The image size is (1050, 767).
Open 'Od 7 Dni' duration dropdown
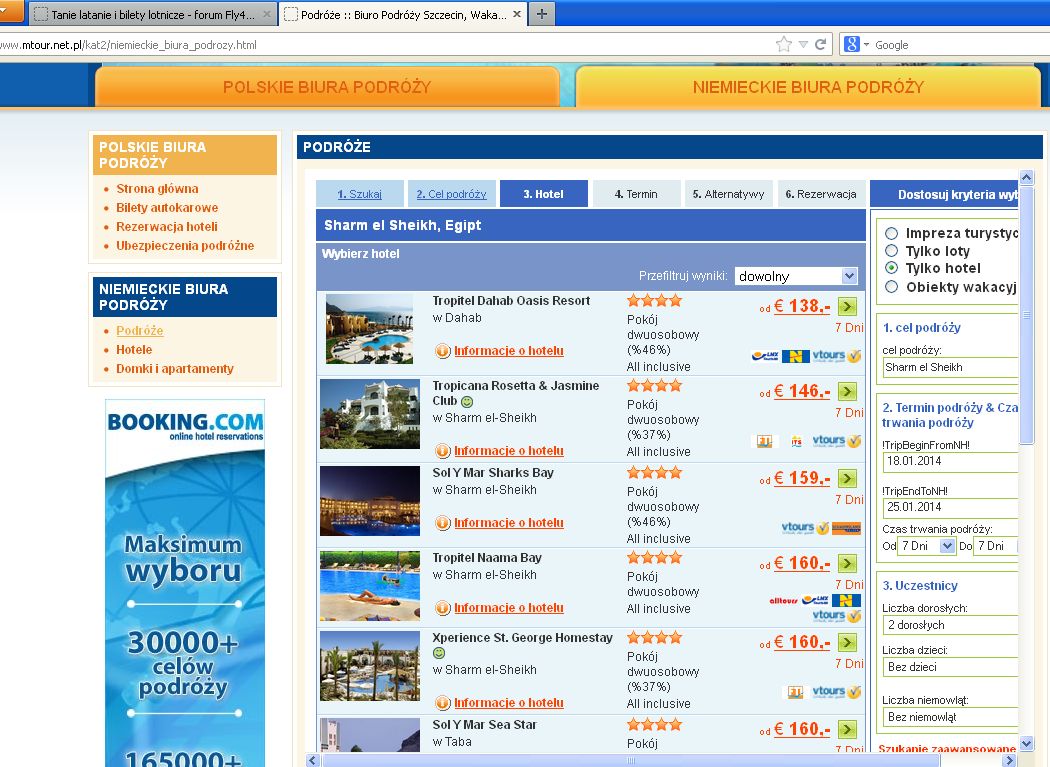pyautogui.click(x=926, y=546)
